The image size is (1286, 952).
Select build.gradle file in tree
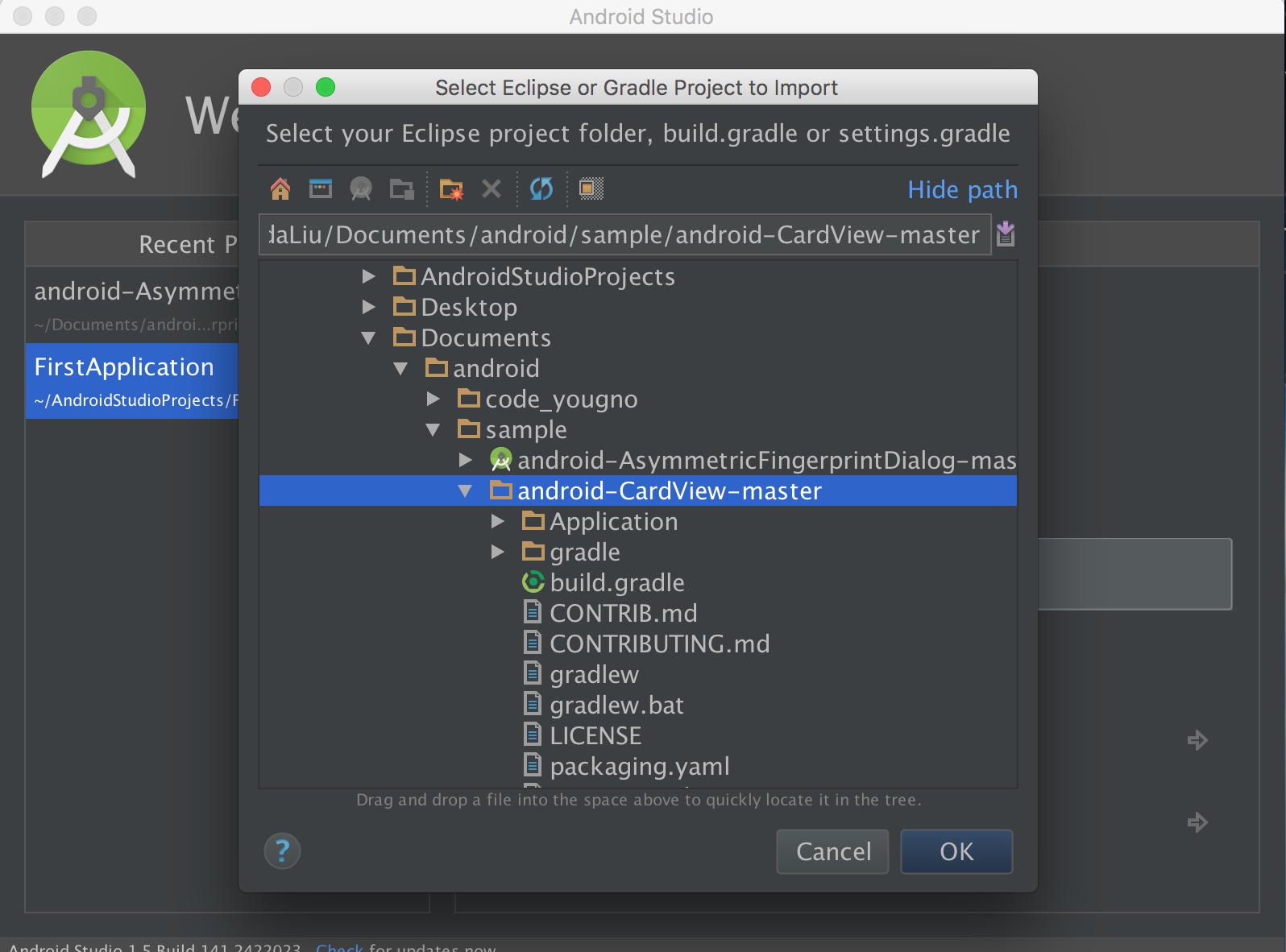pyautogui.click(x=617, y=582)
